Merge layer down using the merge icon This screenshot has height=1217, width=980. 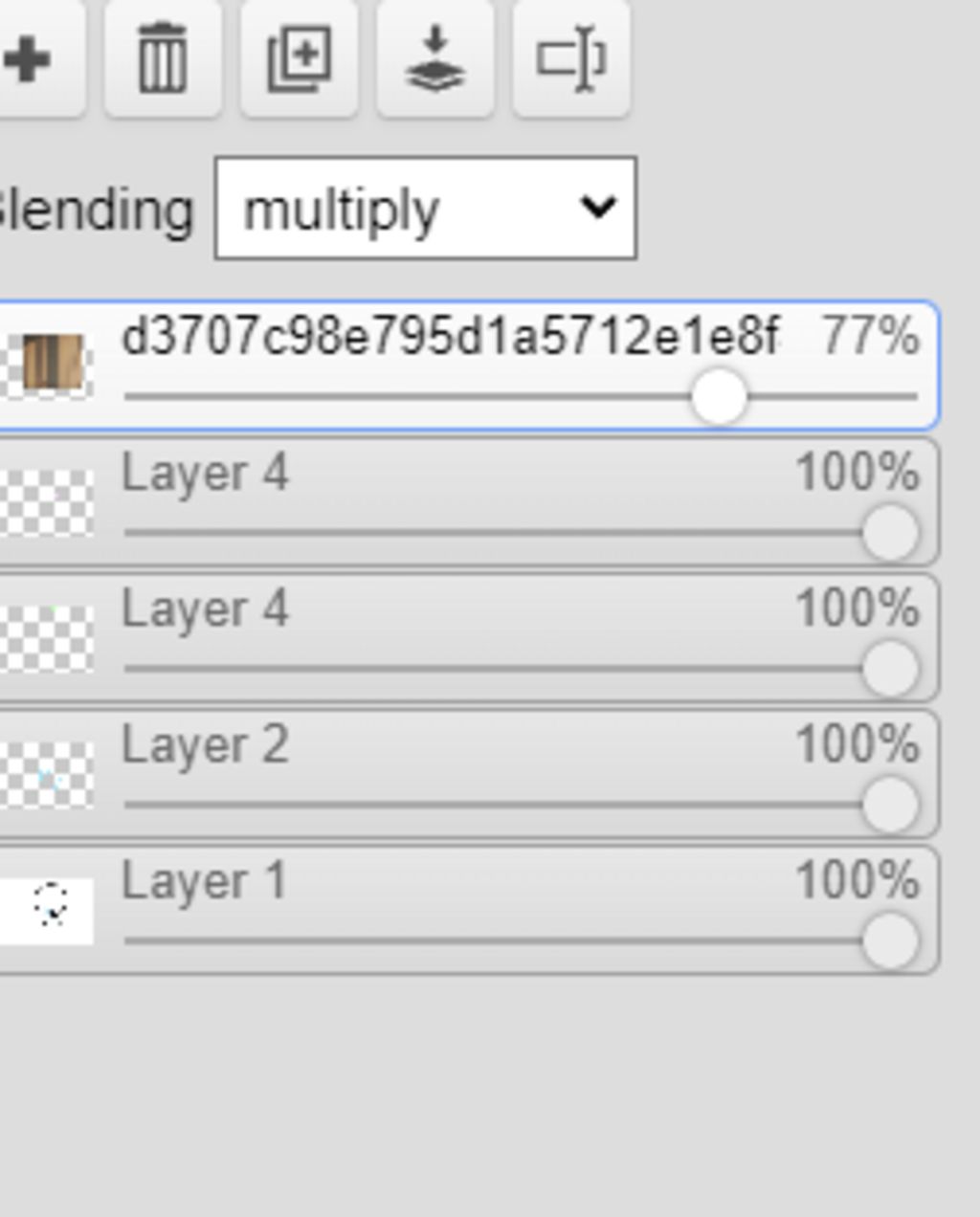(x=435, y=60)
